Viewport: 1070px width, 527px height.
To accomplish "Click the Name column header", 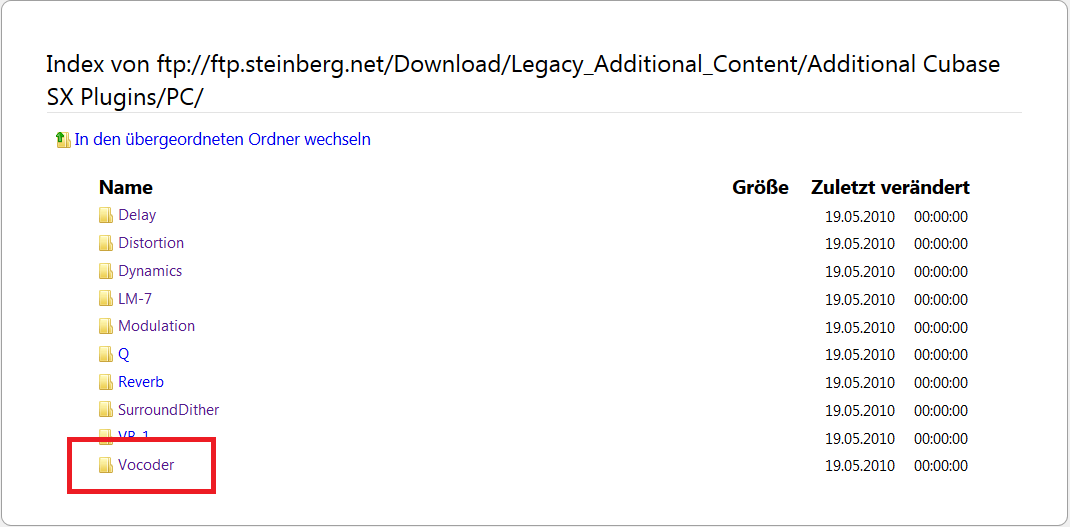I will [126, 187].
